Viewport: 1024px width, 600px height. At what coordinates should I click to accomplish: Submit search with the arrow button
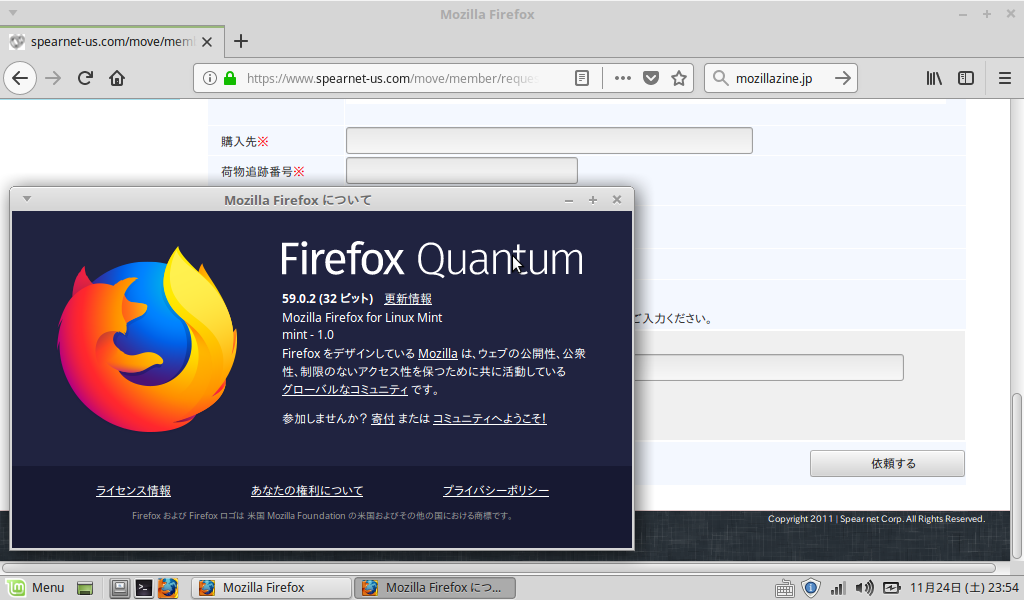(x=842, y=78)
